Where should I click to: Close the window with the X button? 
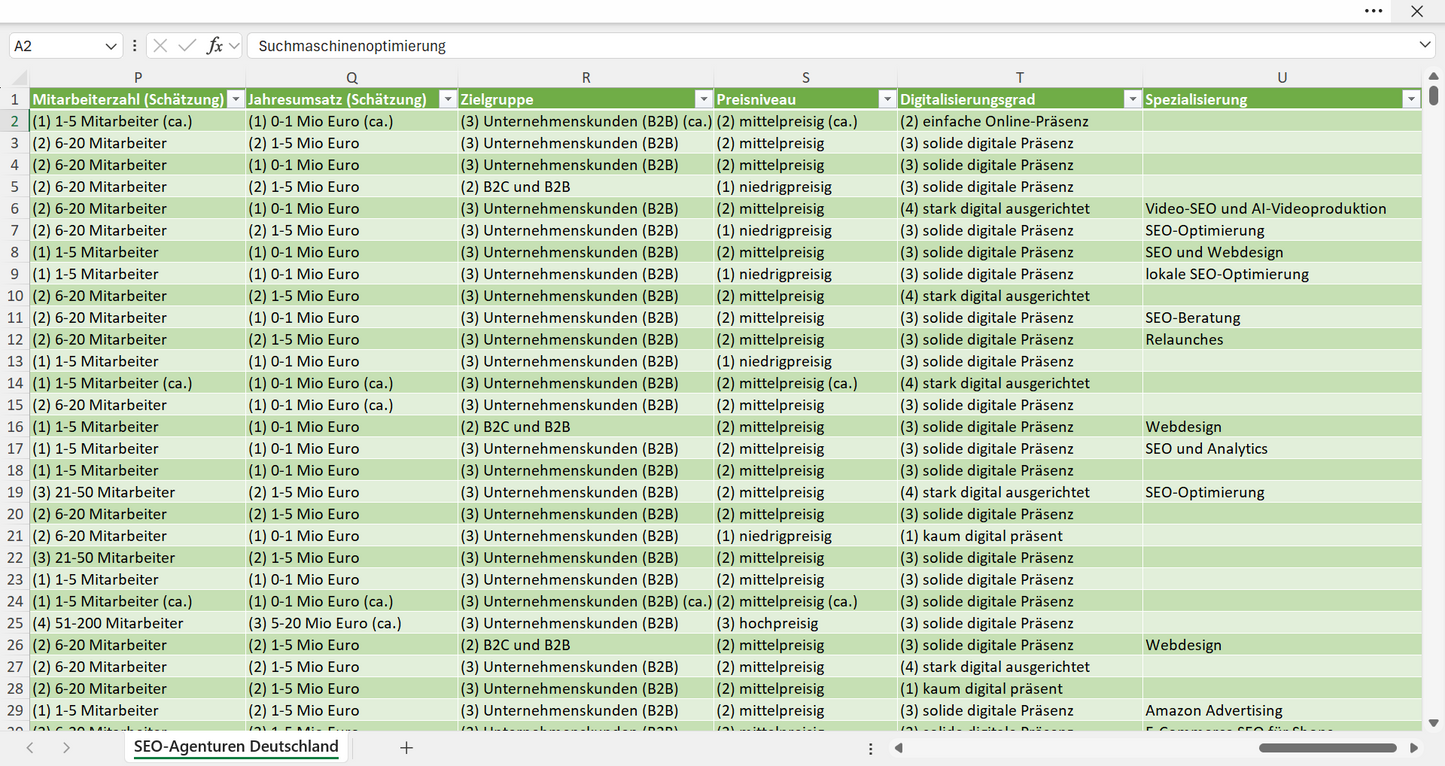point(1417,11)
